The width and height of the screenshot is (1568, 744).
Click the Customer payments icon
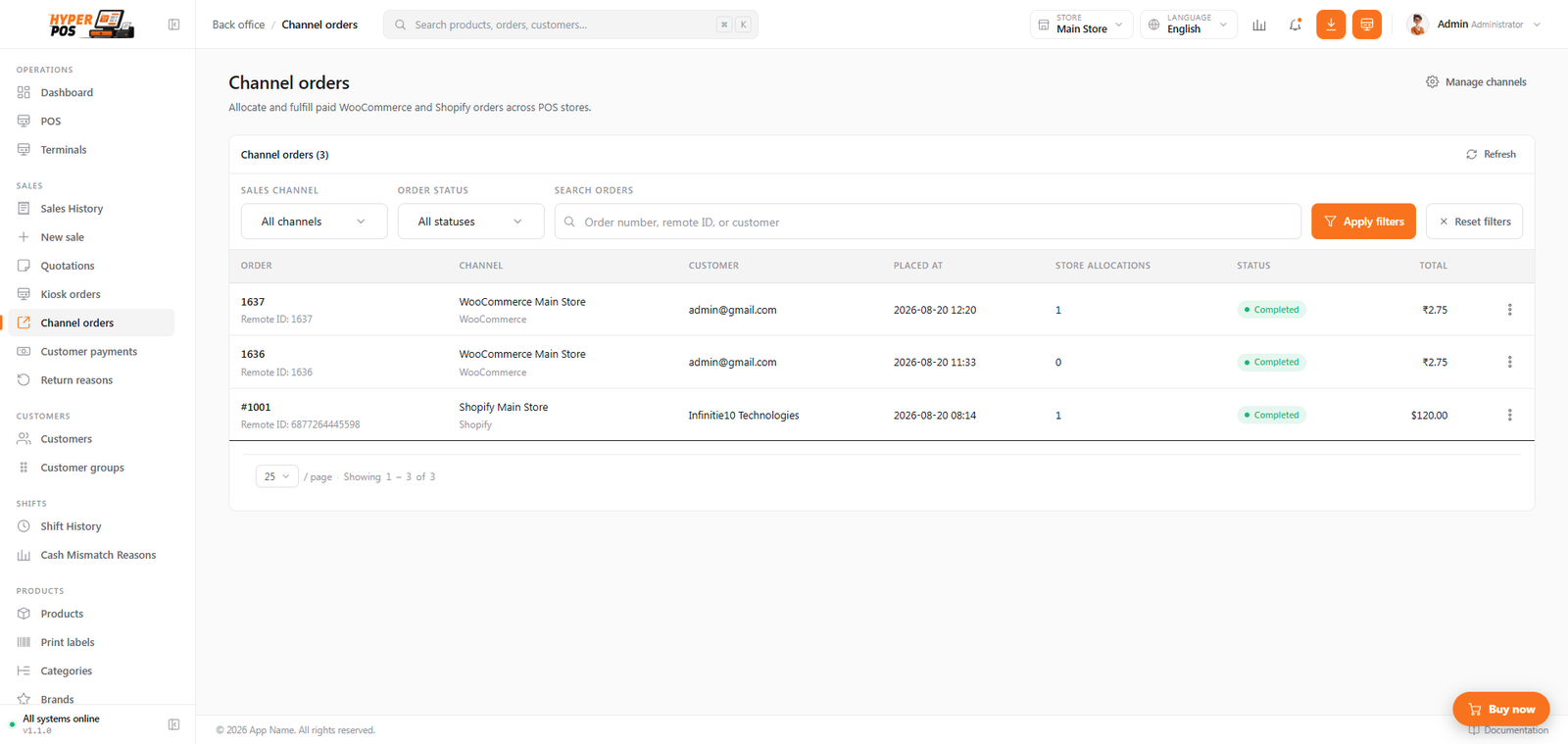pos(24,351)
